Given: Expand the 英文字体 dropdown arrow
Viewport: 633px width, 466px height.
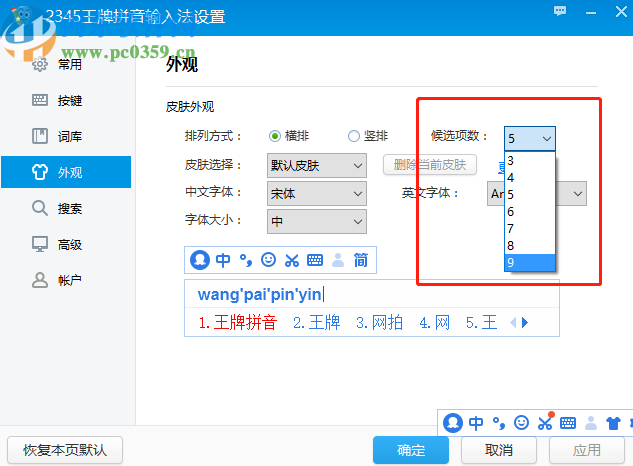Looking at the screenshot, I should (x=578, y=194).
